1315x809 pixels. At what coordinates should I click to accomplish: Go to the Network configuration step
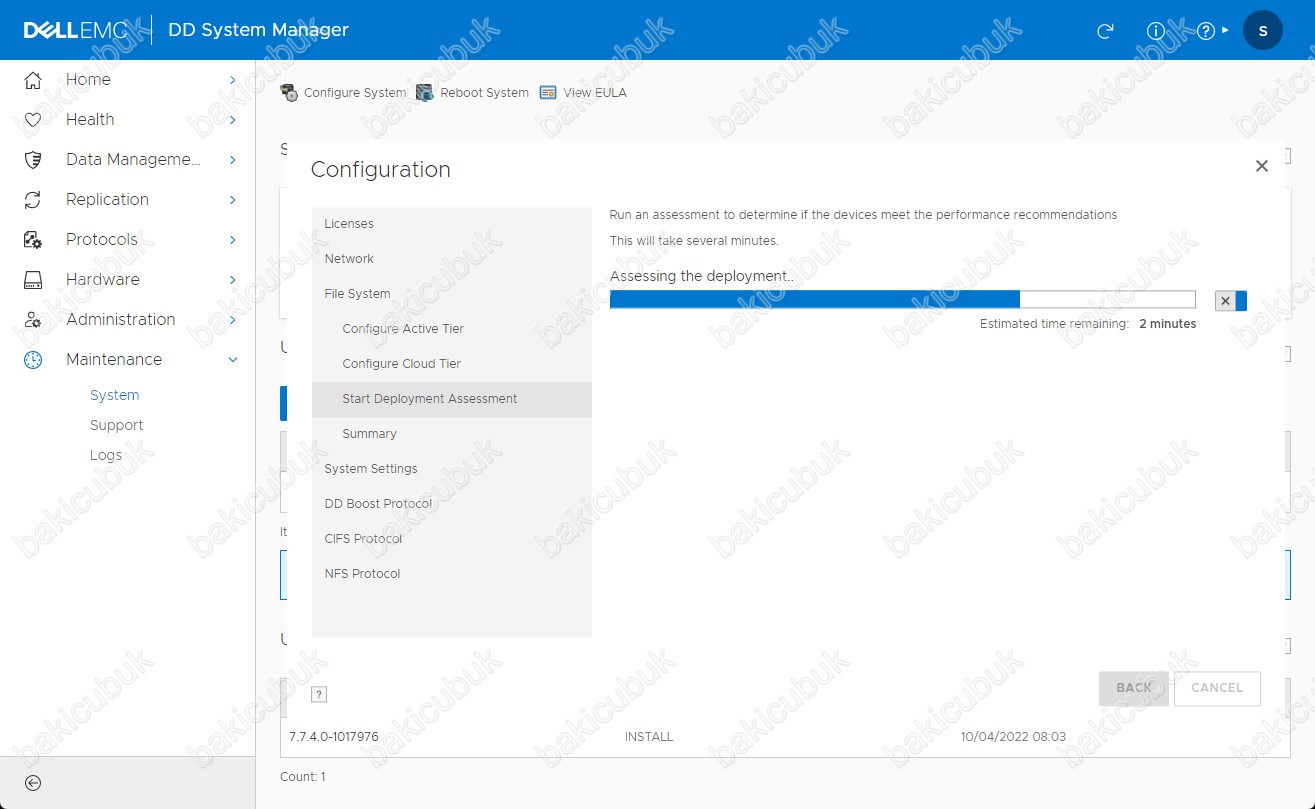point(349,259)
